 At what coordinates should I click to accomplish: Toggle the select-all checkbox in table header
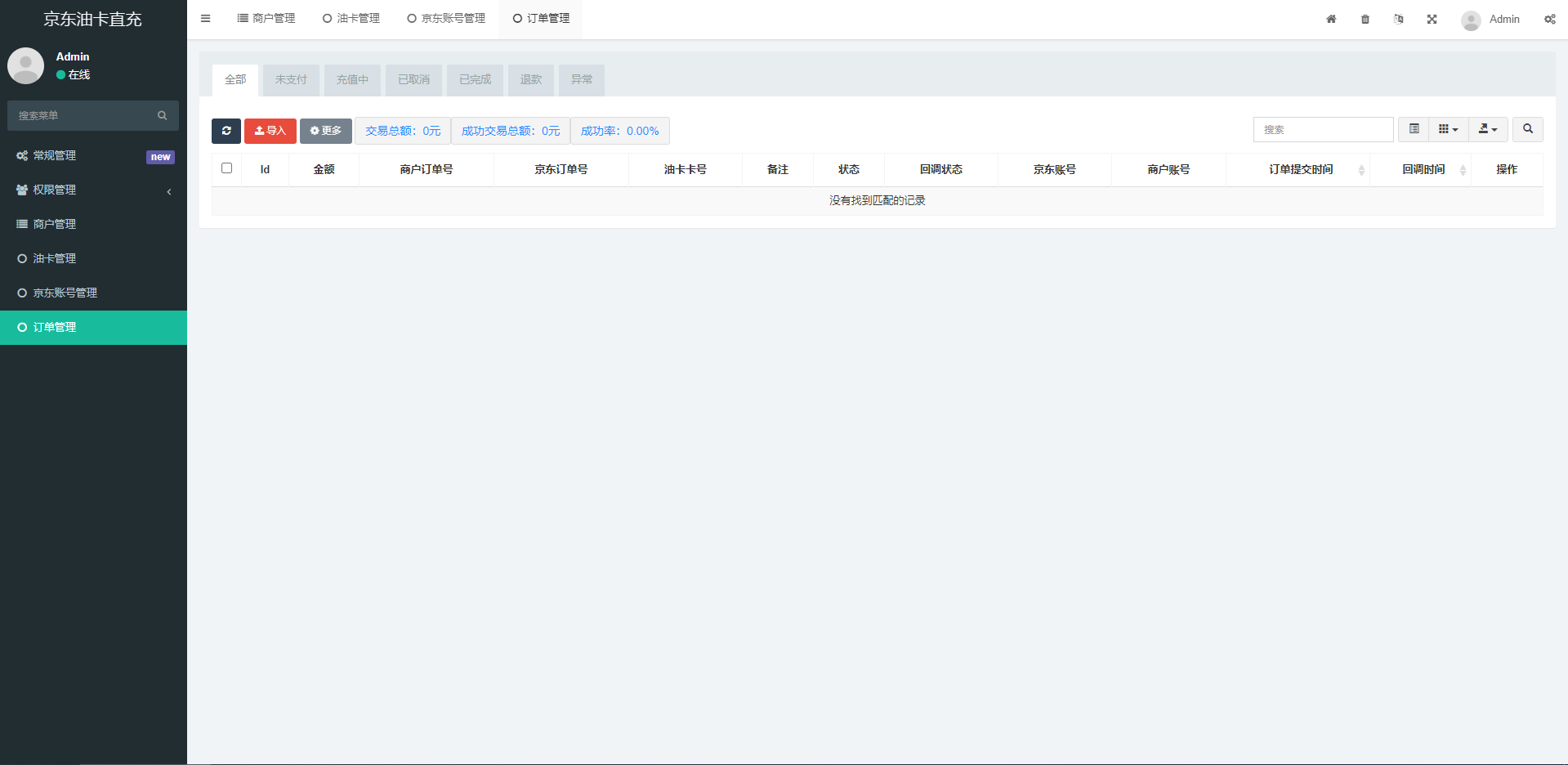pyautogui.click(x=227, y=168)
